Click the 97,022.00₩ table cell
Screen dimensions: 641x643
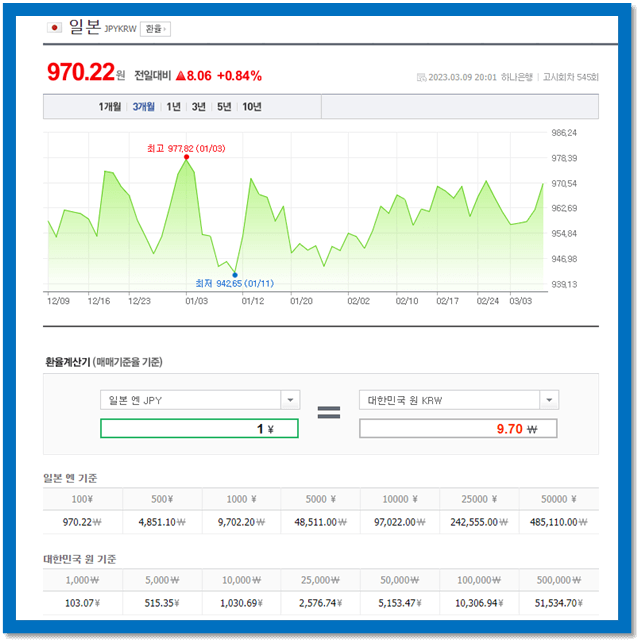point(400,522)
